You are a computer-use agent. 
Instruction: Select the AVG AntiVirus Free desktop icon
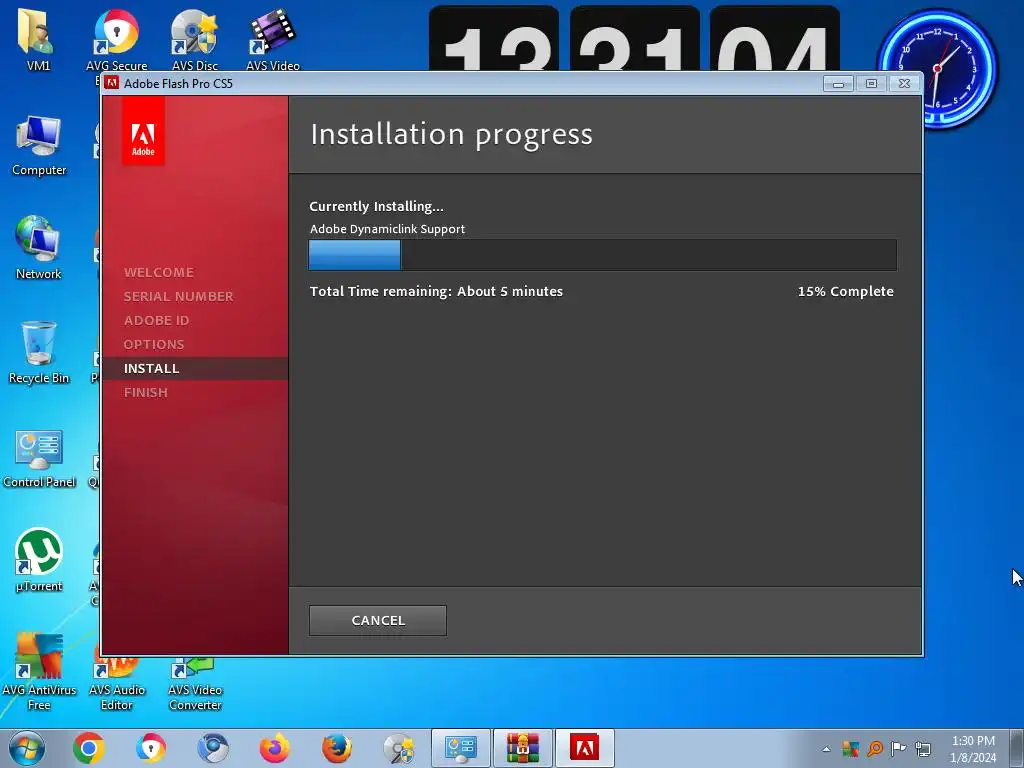pos(39,673)
